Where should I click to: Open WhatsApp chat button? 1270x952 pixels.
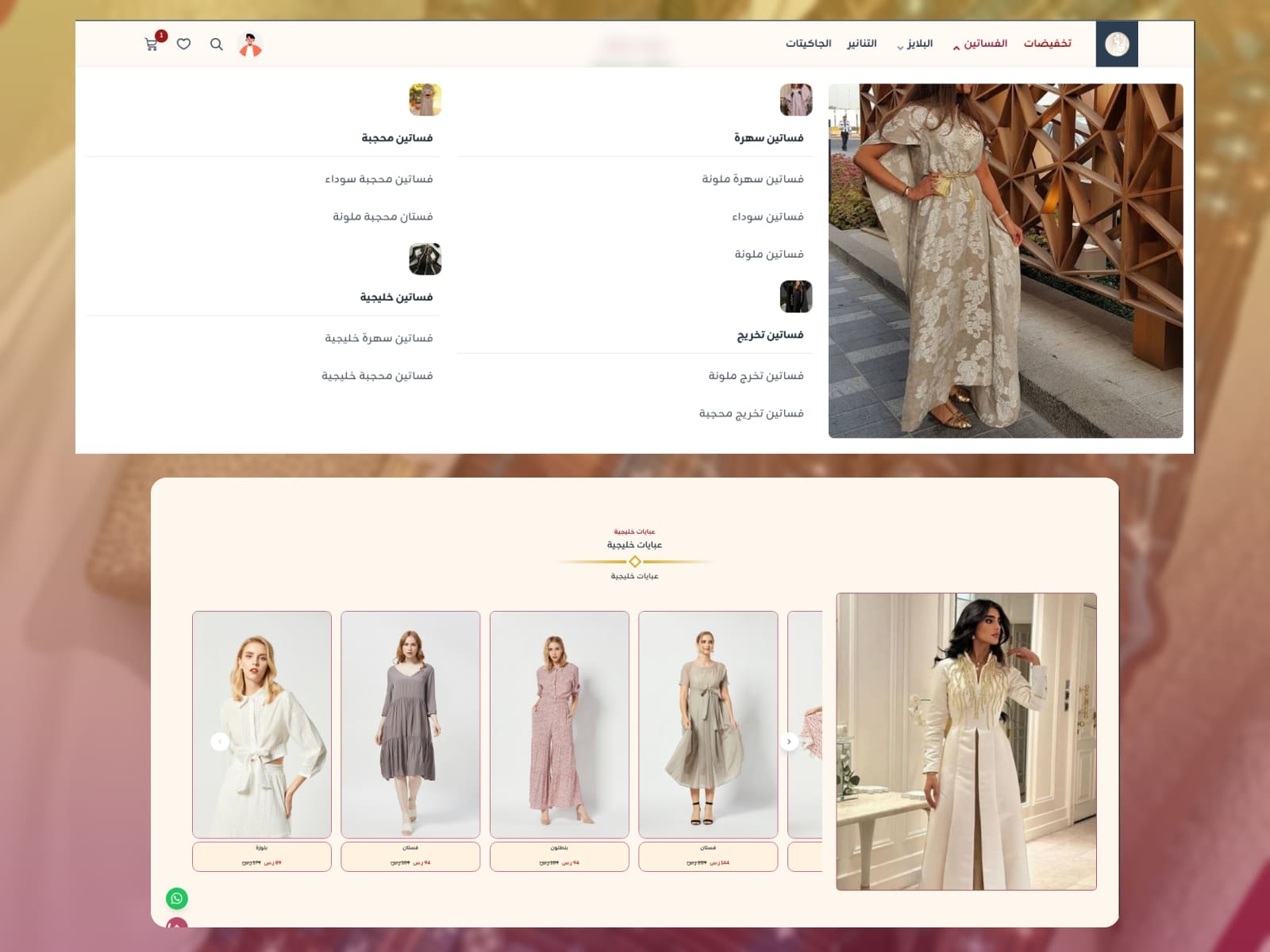click(x=177, y=898)
